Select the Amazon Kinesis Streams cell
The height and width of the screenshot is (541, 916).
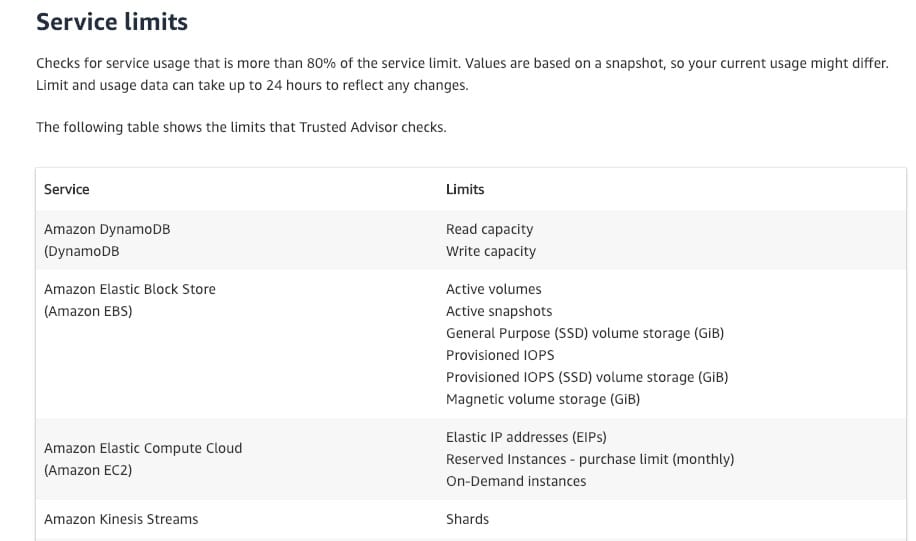121,519
